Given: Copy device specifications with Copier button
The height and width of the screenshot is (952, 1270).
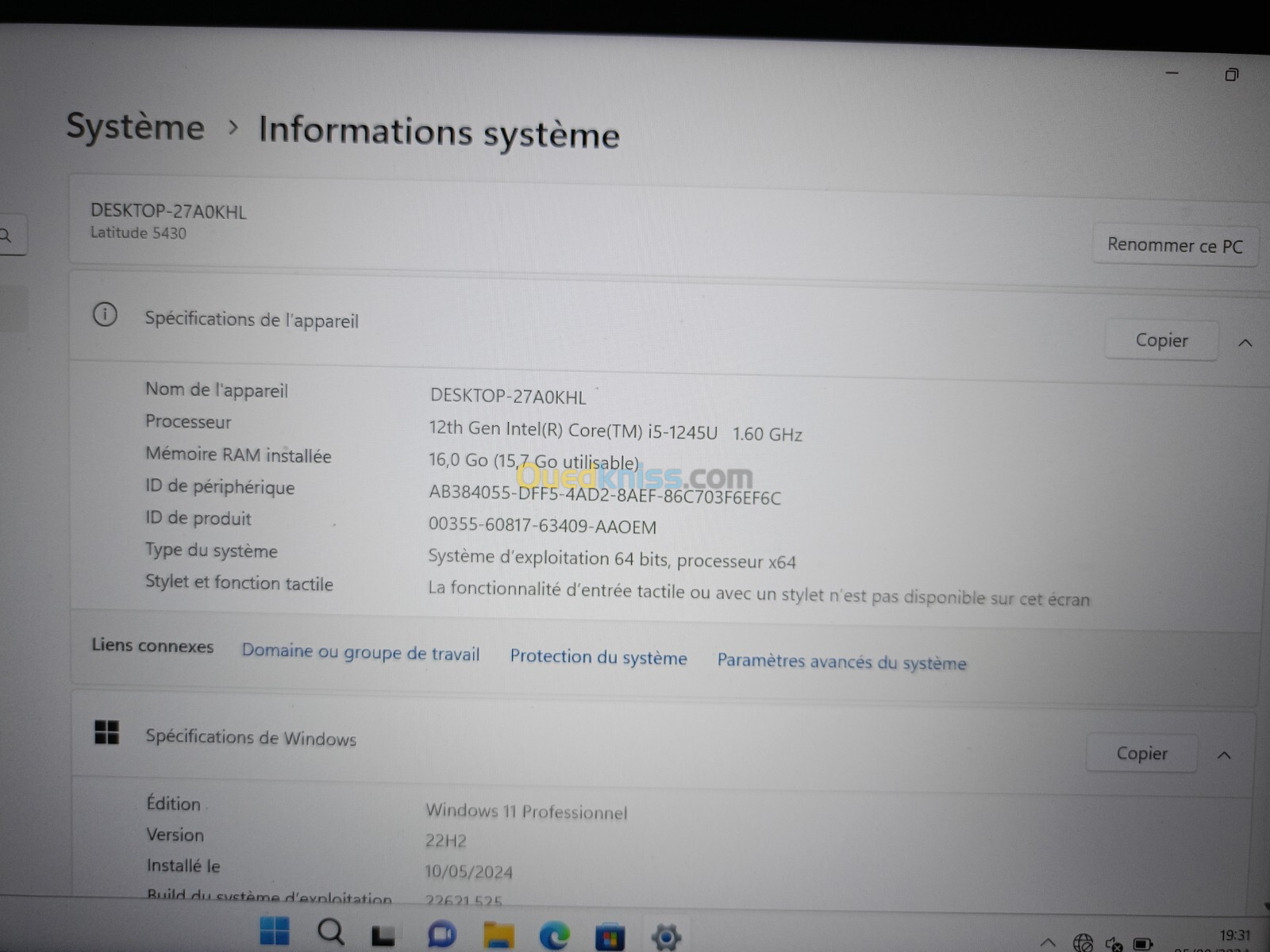Looking at the screenshot, I should (1161, 340).
